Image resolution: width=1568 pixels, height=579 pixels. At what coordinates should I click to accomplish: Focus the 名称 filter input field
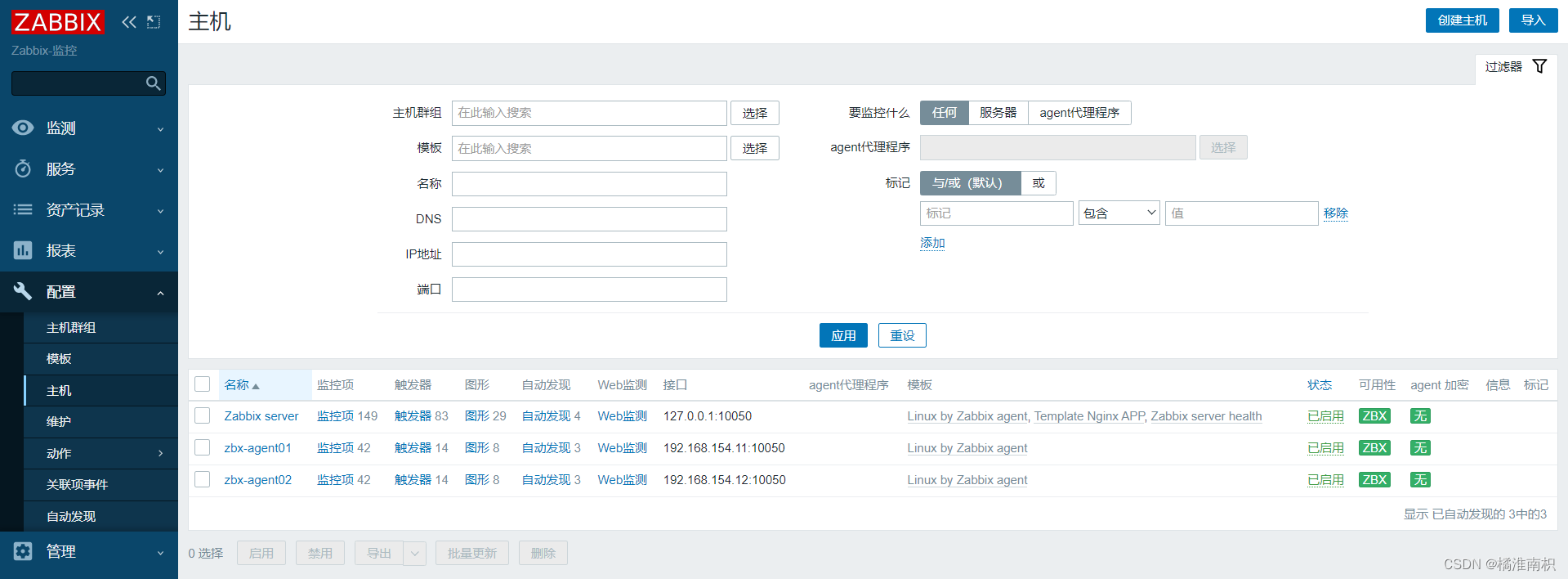pos(589,184)
